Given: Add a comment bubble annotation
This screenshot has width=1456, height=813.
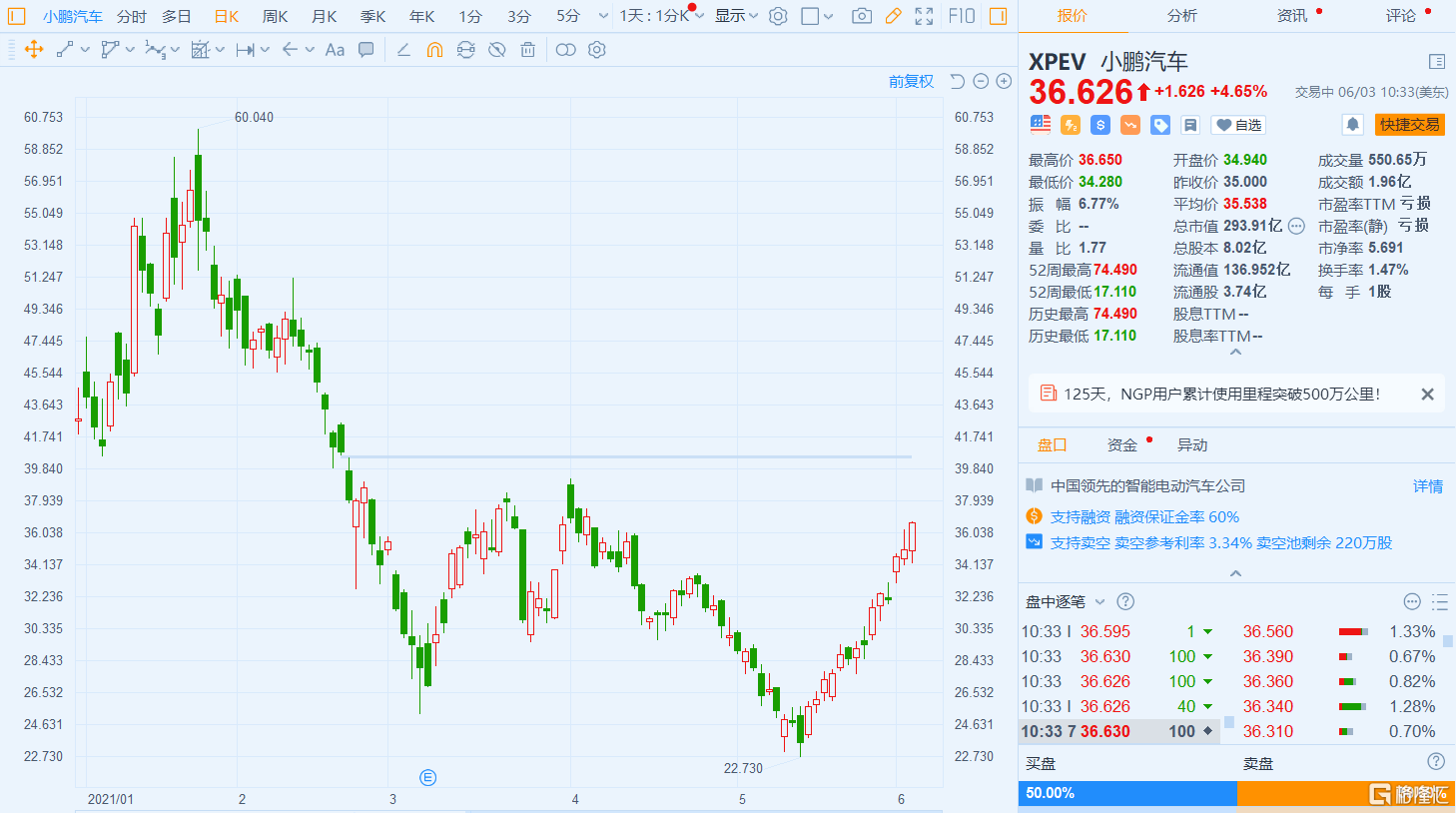Looking at the screenshot, I should tap(366, 50).
